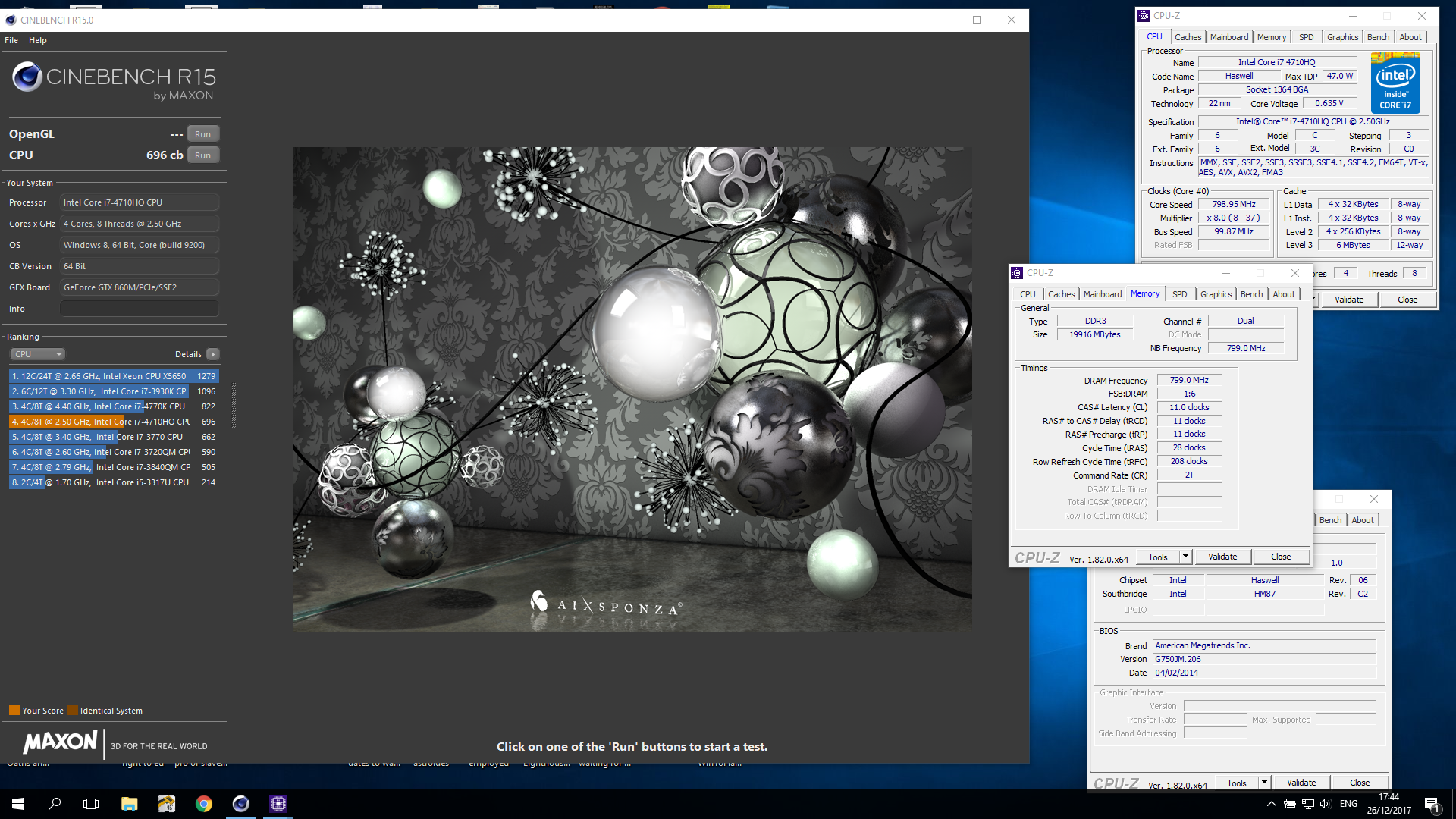Click Close button in Memory CPU-Z window
The image size is (1456, 819).
pyautogui.click(x=1281, y=557)
